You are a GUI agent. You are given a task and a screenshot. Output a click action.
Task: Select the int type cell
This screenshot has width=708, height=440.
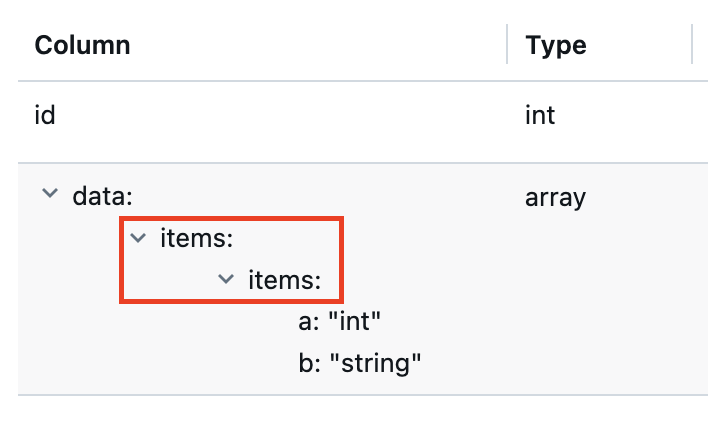[540, 115]
